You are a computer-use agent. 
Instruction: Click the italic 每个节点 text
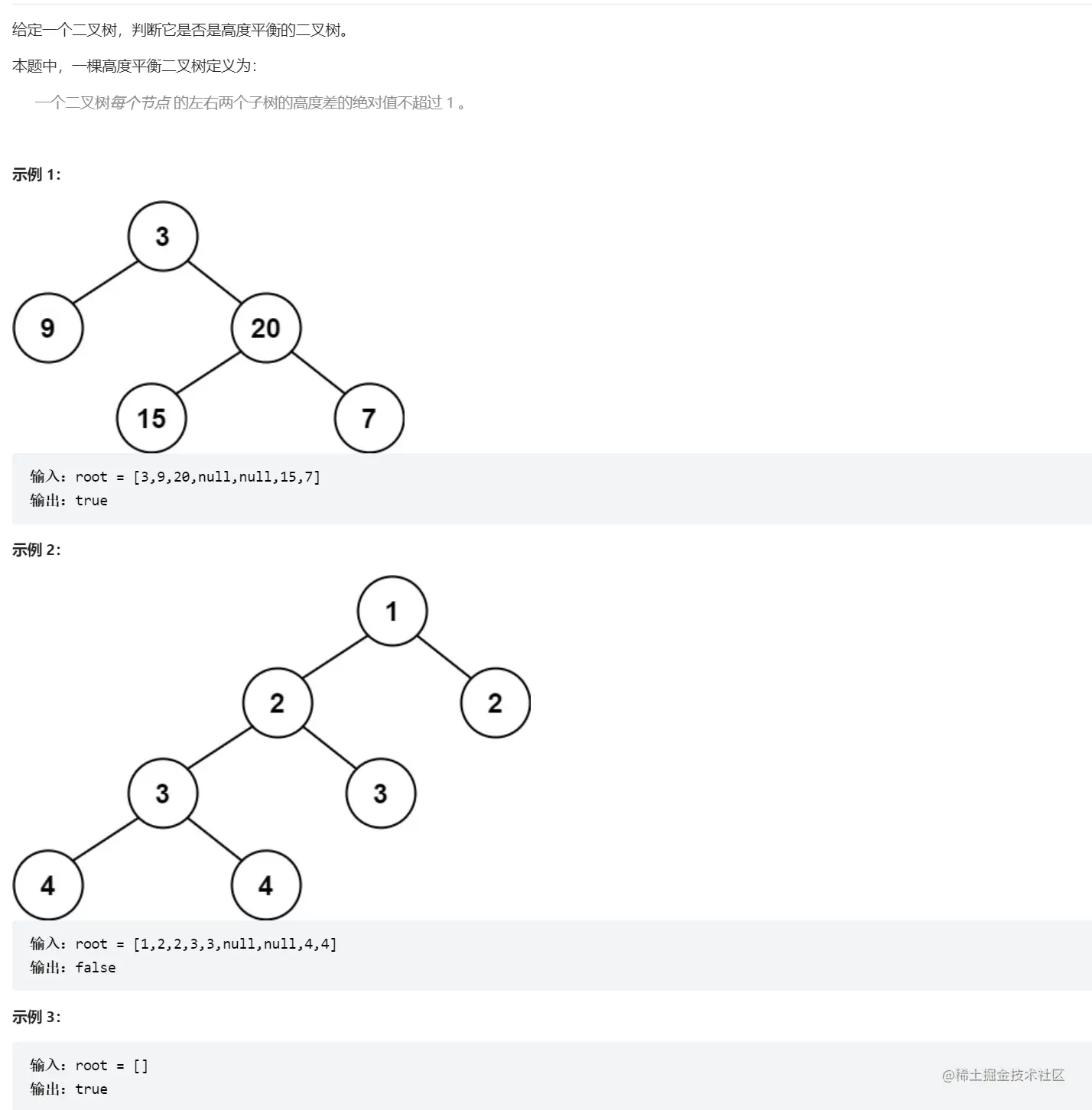click(x=140, y=102)
